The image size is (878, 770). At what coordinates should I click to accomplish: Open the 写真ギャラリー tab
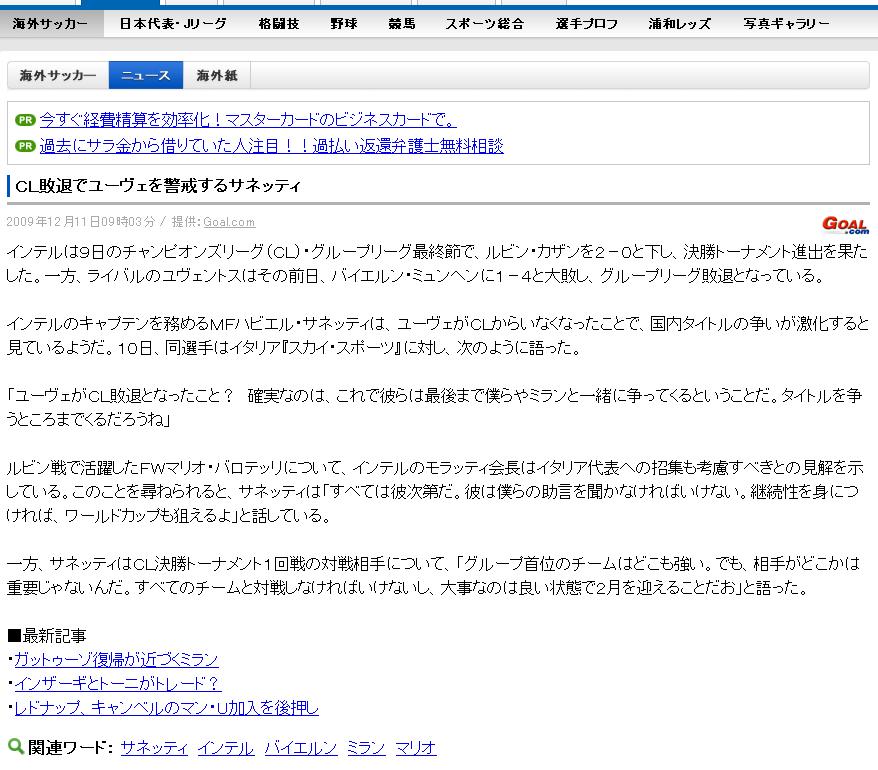786,24
